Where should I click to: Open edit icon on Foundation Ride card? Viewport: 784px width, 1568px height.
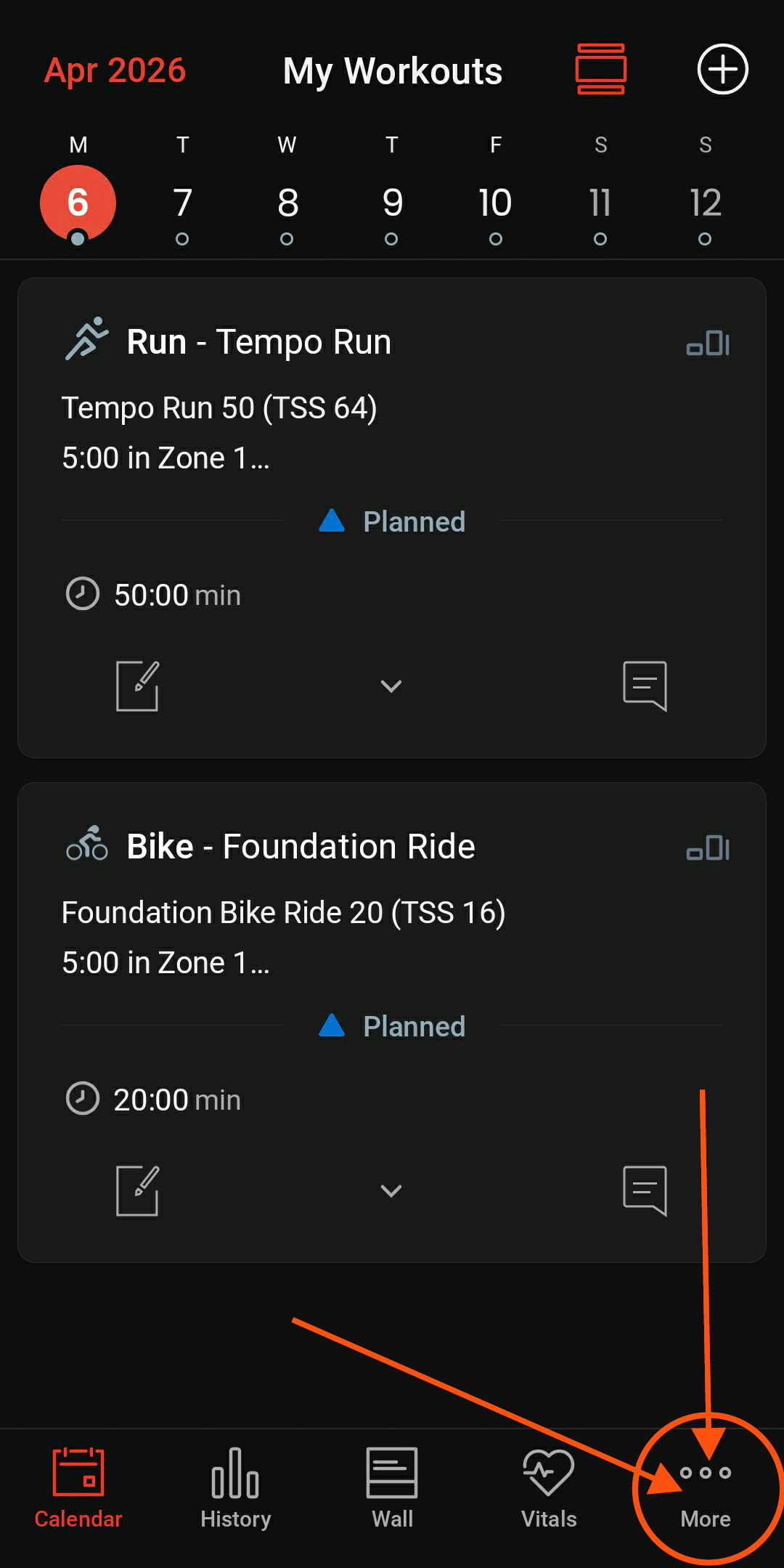coord(137,1190)
